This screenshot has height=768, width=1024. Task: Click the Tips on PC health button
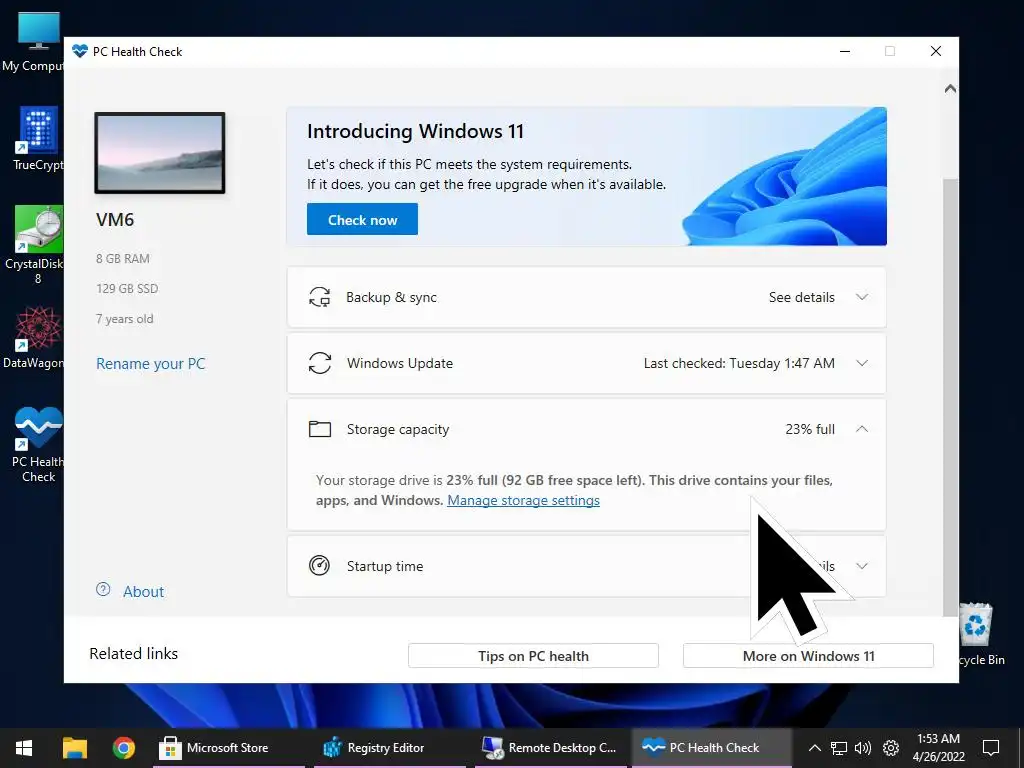[x=533, y=656]
